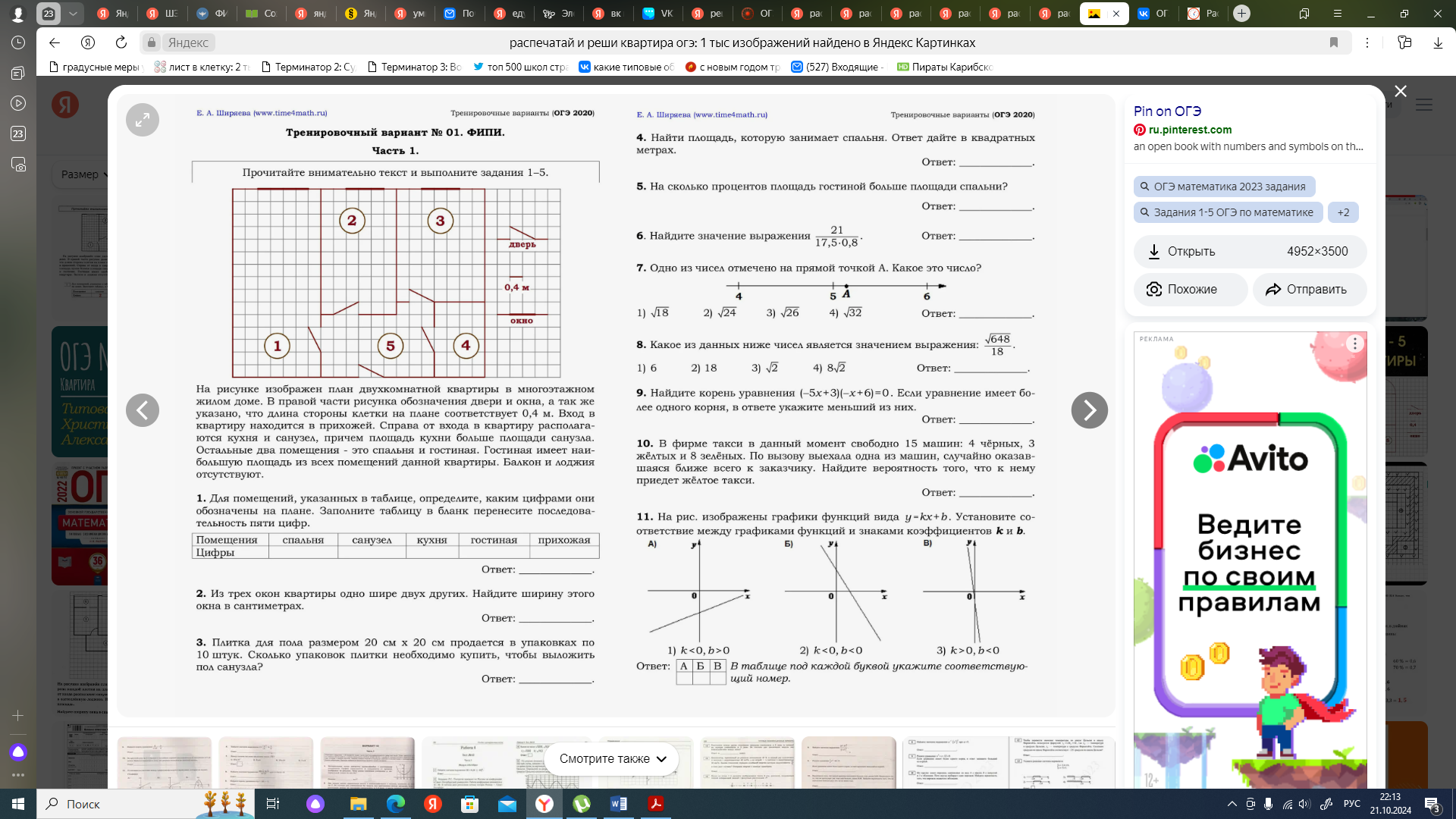The width and height of the screenshot is (1456, 819).
Task: Click the padlock site security icon
Action: [152, 42]
